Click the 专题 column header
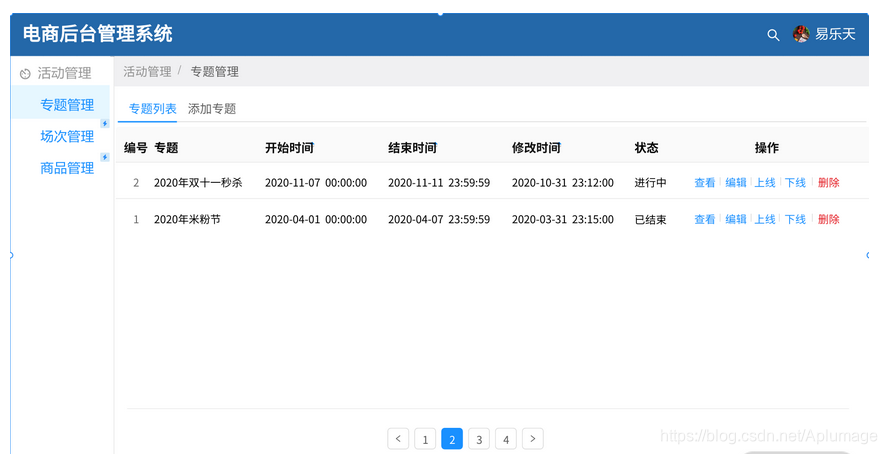Screen dimensions: 887x454 point(166,148)
